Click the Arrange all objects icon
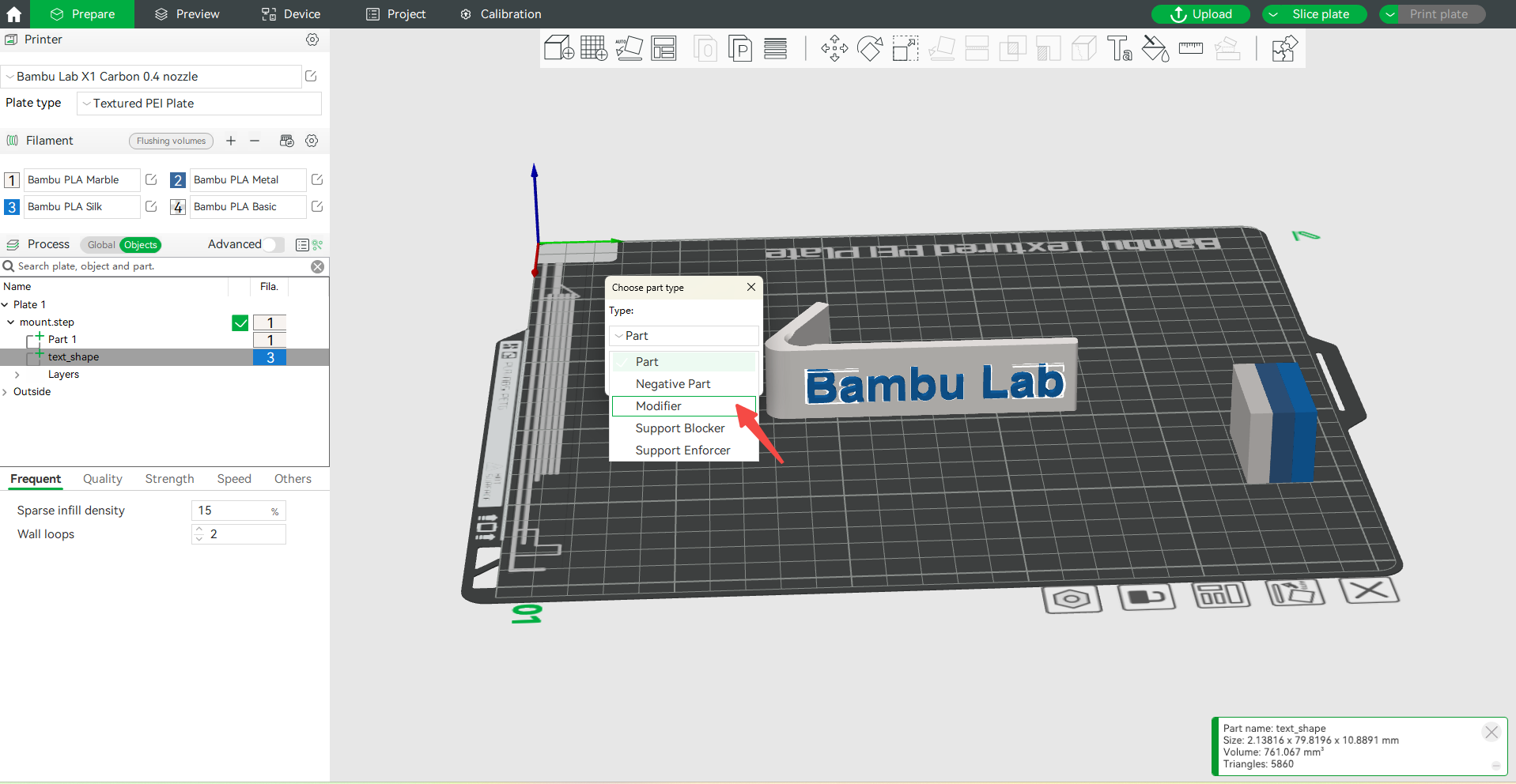This screenshot has height=784, width=1516. pos(664,48)
